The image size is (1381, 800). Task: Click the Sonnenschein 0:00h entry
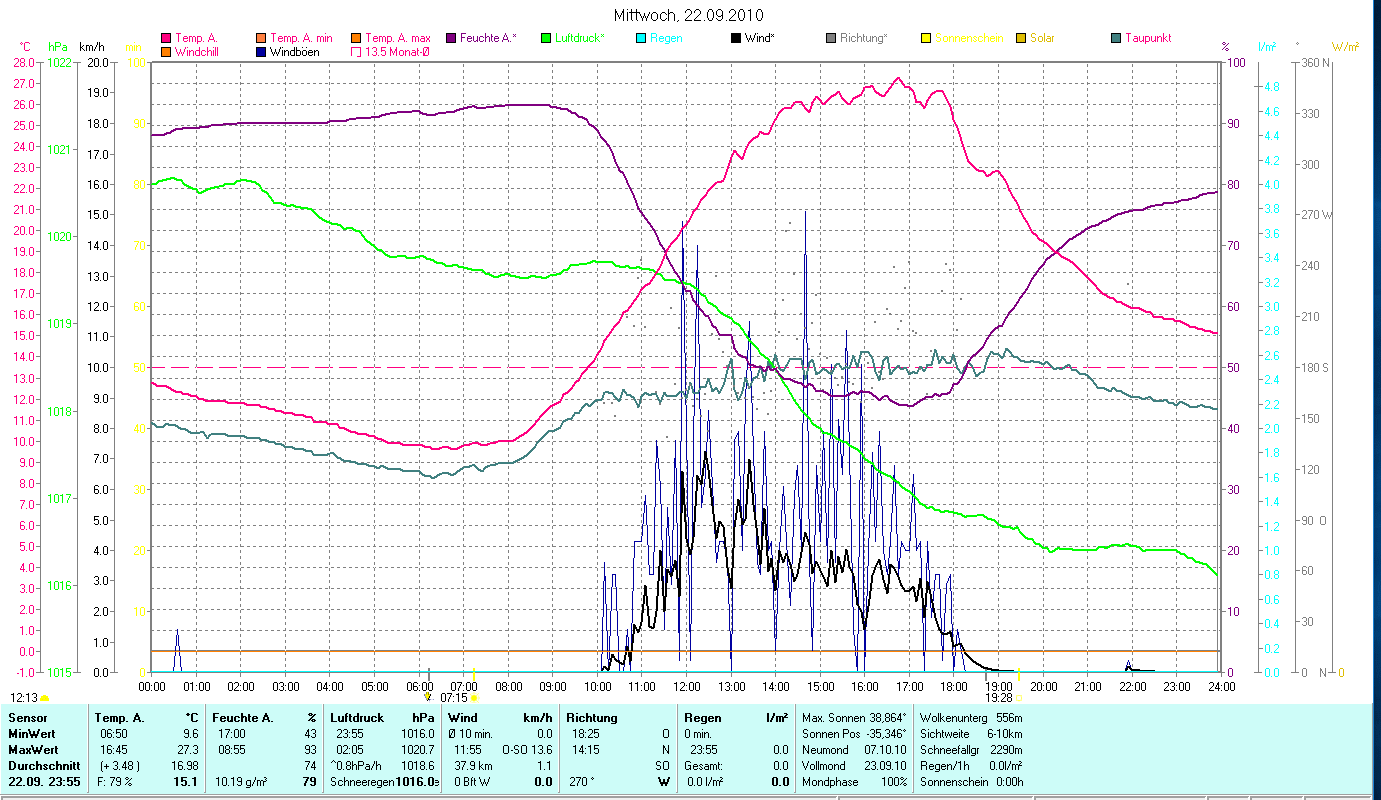971,782
